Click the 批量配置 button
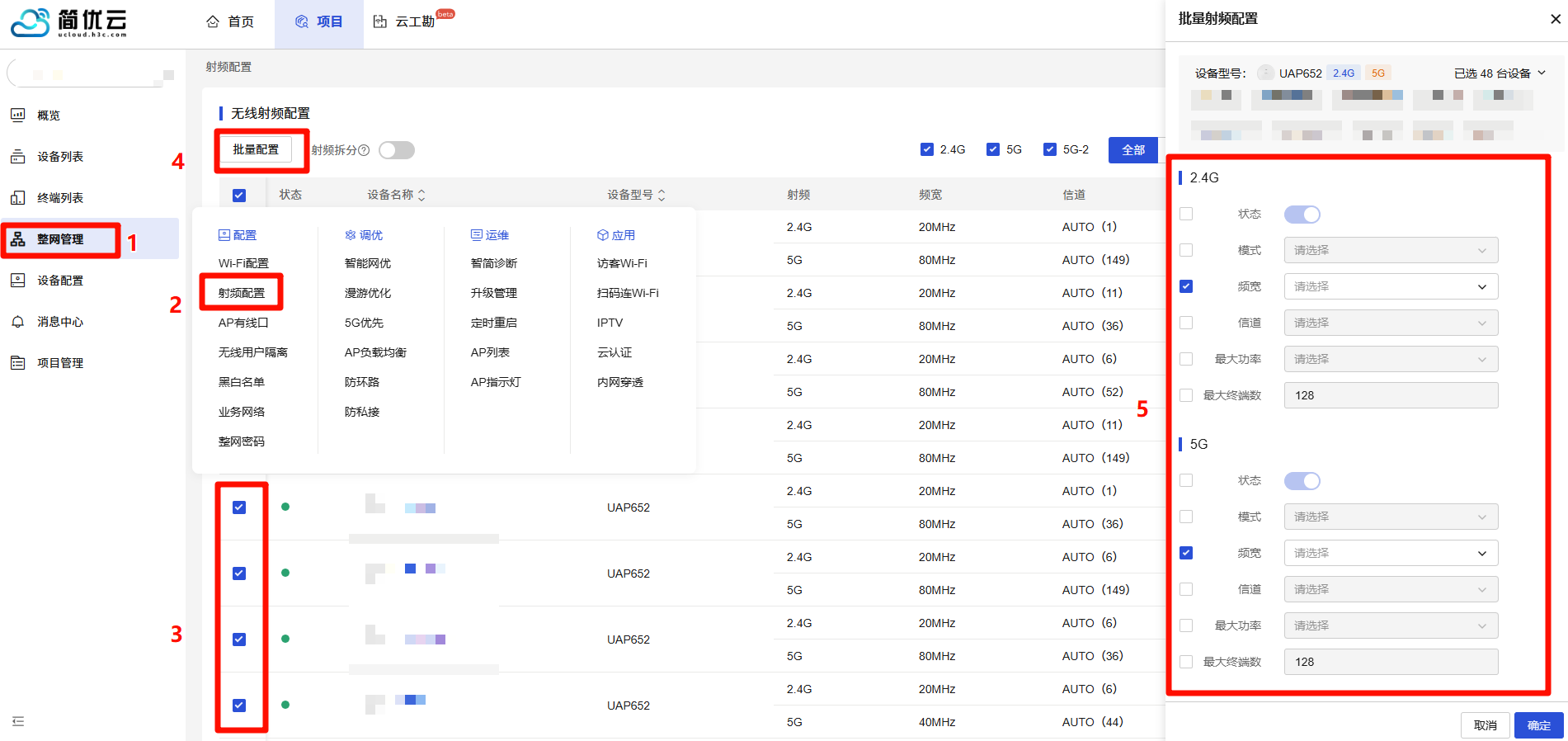This screenshot has width=1568, height=741. [x=256, y=149]
